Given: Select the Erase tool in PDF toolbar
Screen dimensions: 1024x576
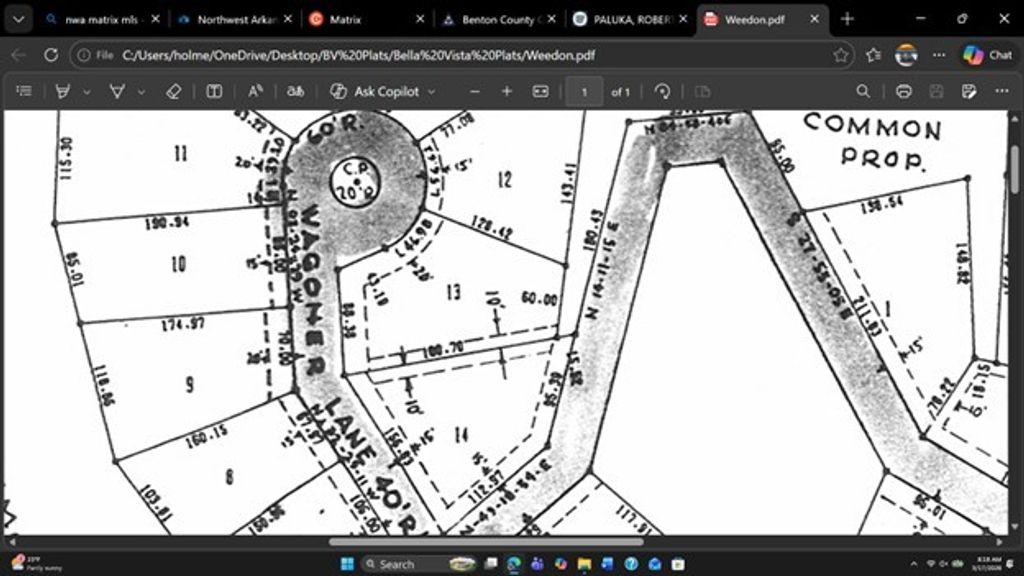Looking at the screenshot, I should 173,91.
